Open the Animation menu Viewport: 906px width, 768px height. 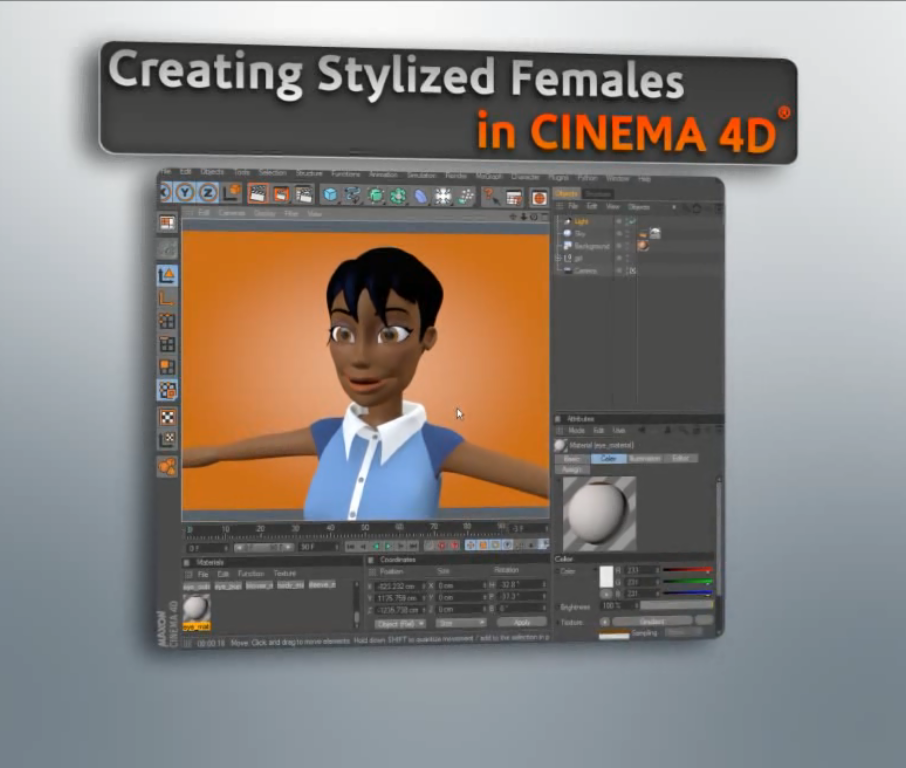click(383, 175)
